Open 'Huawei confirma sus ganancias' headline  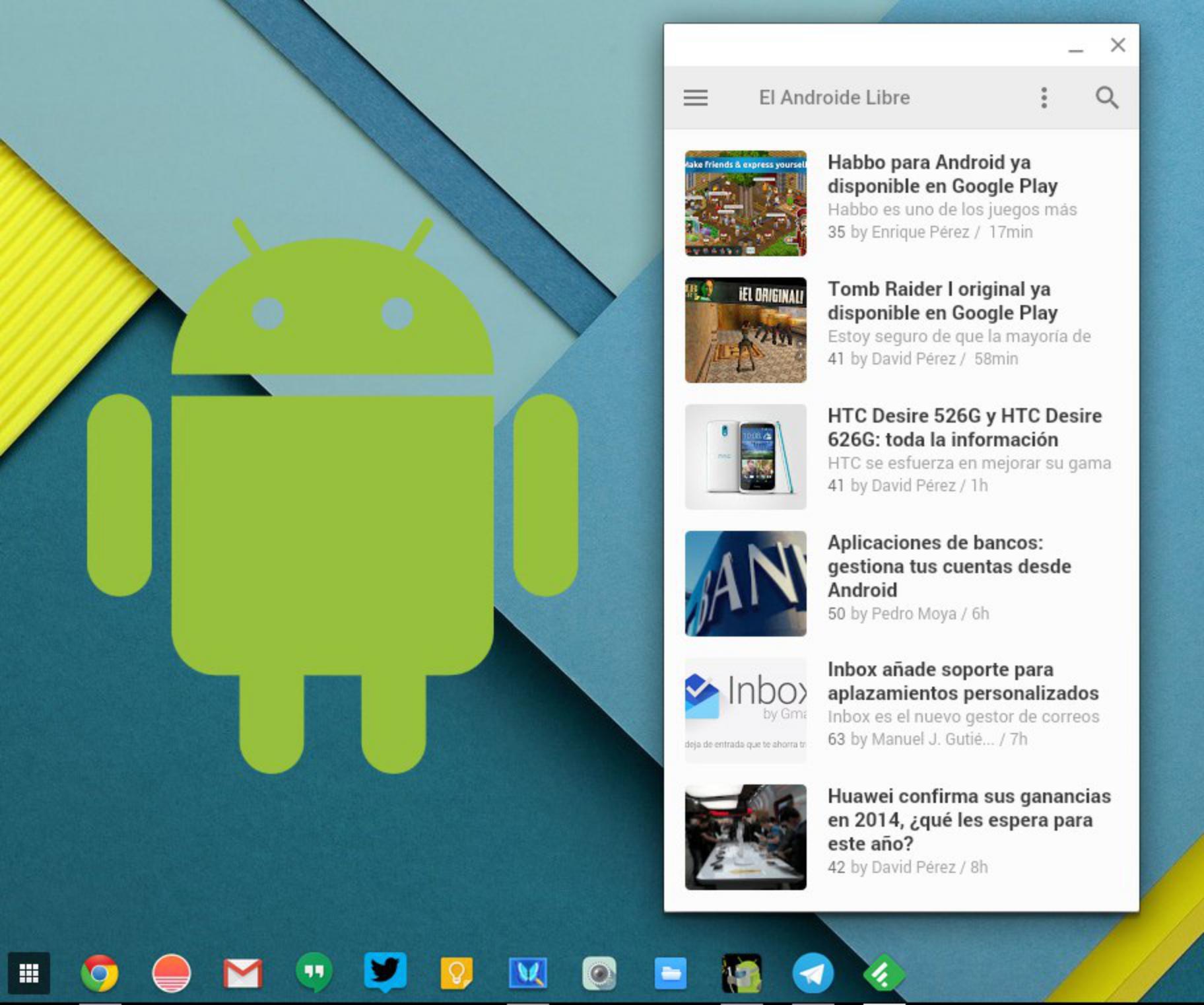[969, 819]
